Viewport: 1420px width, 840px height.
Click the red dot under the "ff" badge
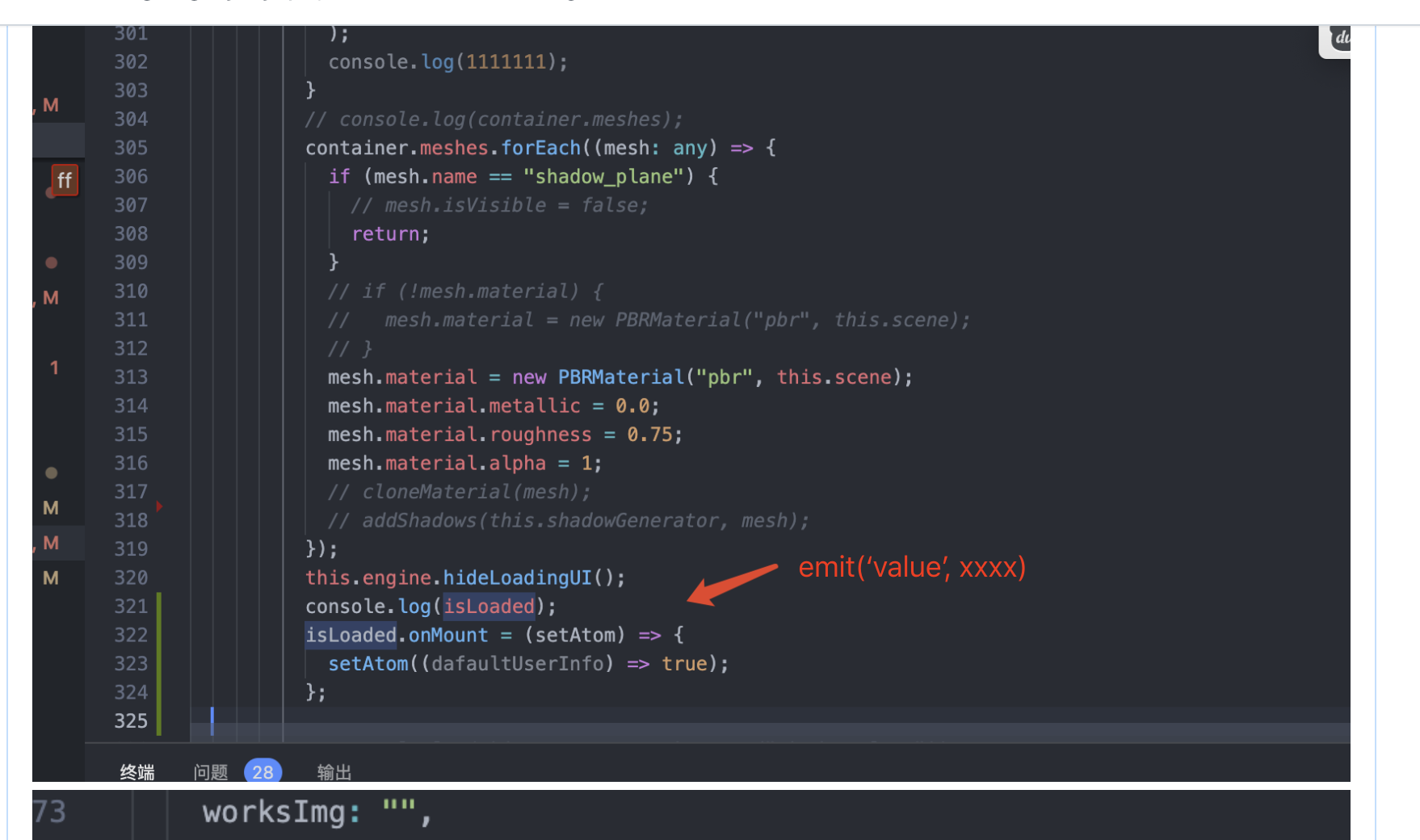pyautogui.click(x=51, y=193)
